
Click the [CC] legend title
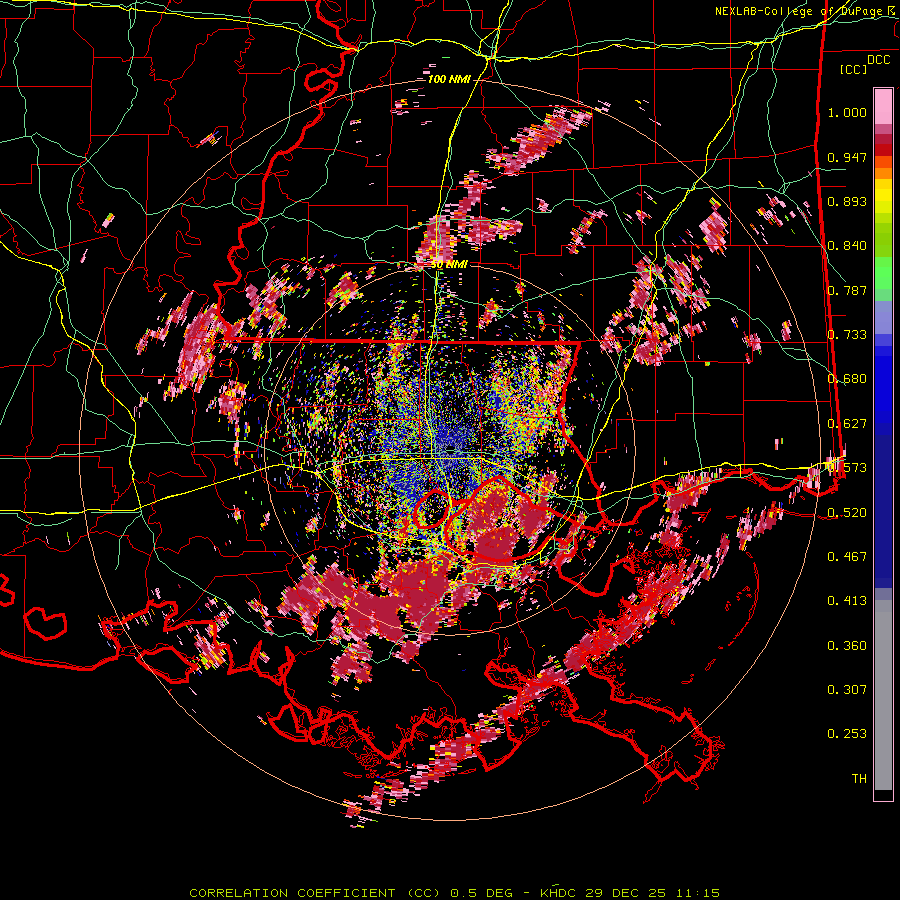tap(854, 69)
